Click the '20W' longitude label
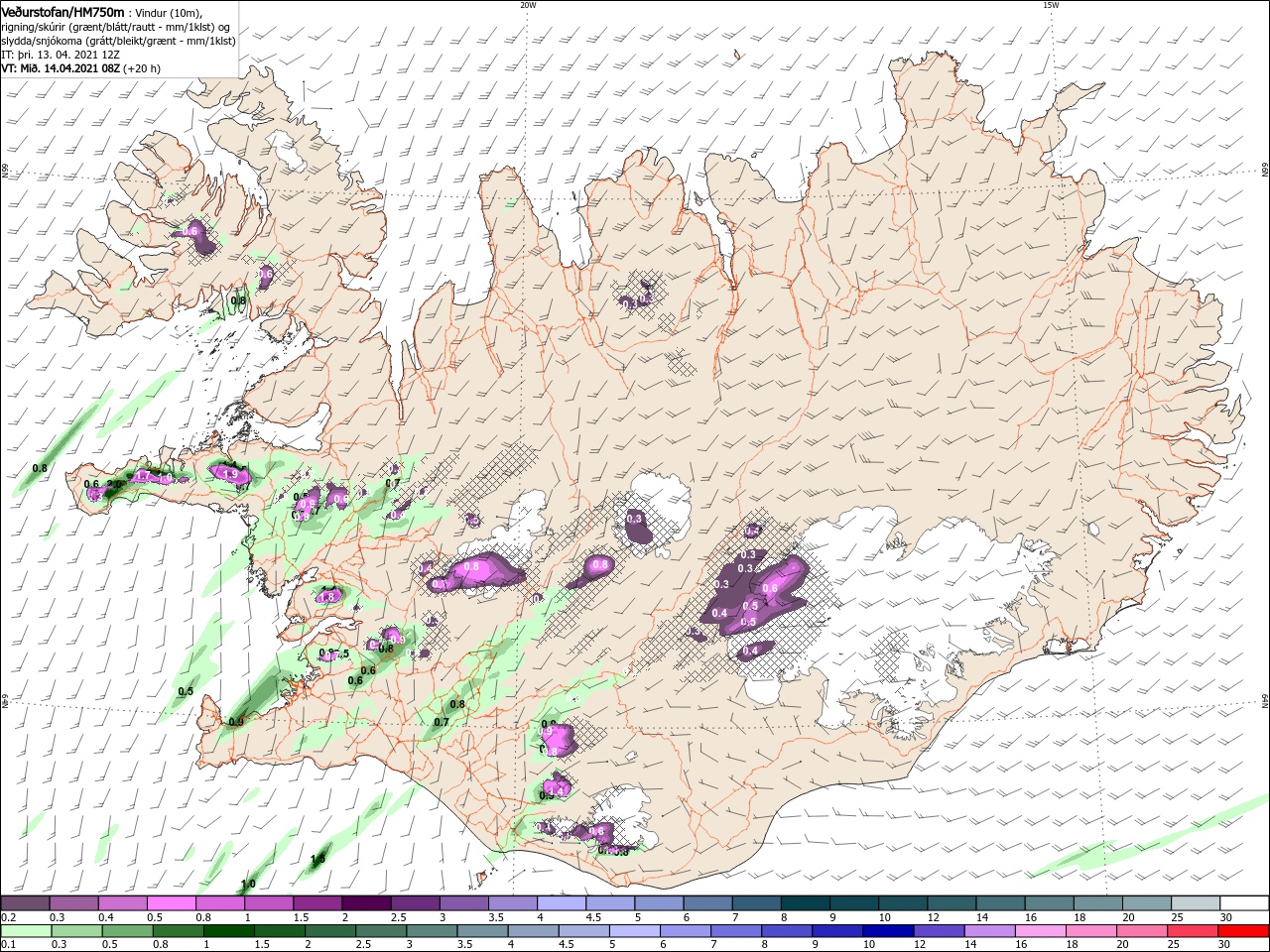Screen dimensions: 1270x952 528,5
